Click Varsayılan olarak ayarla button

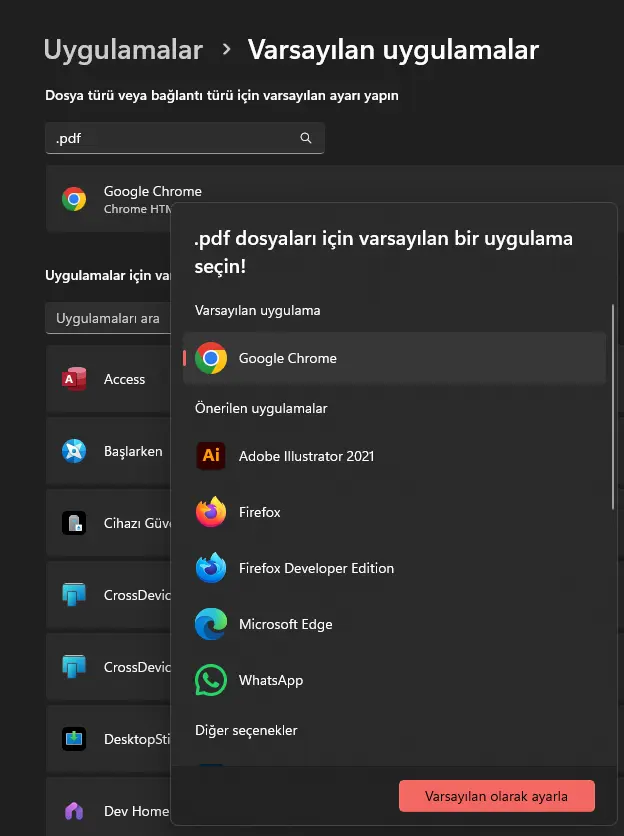(497, 796)
